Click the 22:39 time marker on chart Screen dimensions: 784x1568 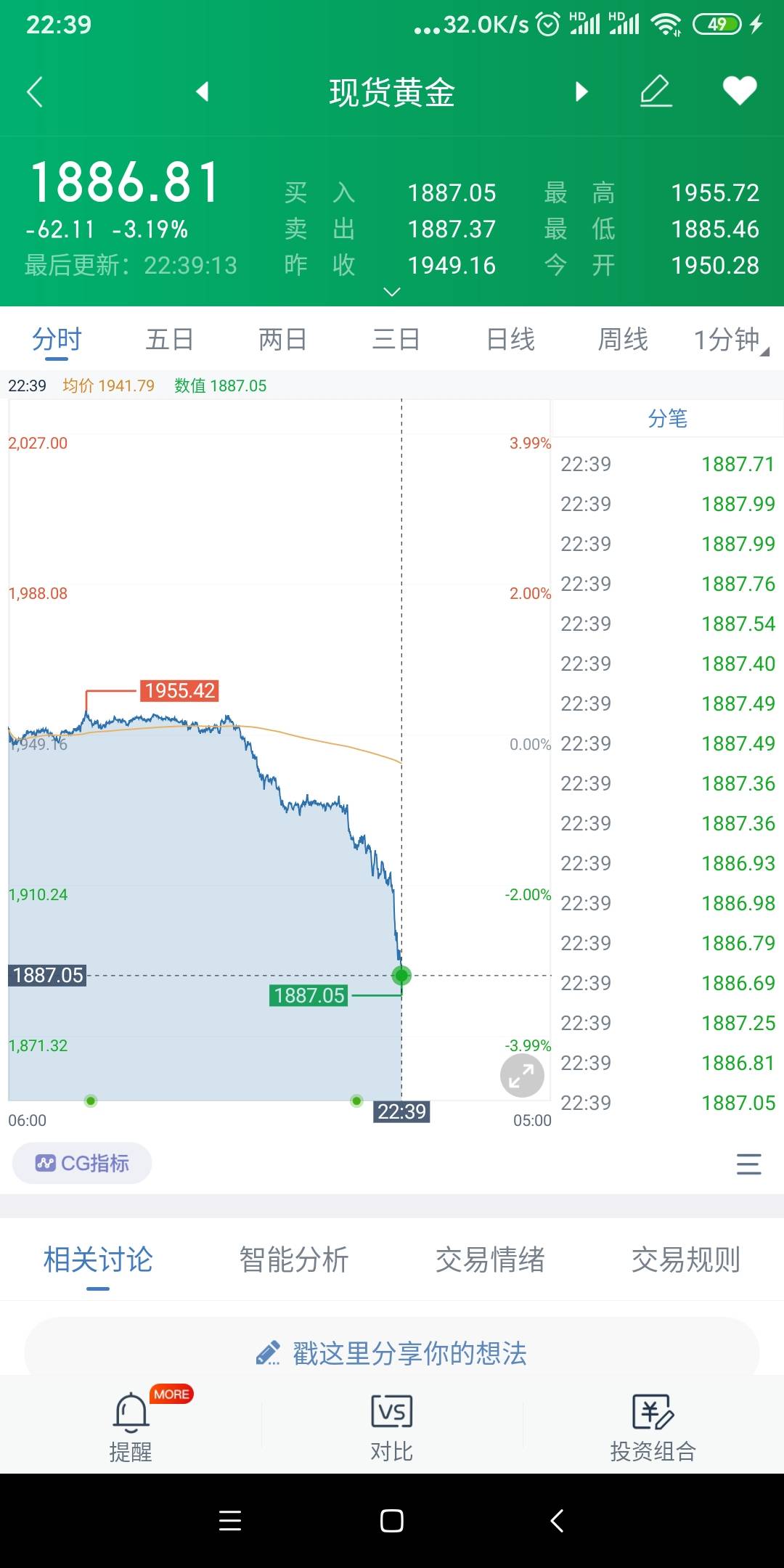click(401, 1111)
